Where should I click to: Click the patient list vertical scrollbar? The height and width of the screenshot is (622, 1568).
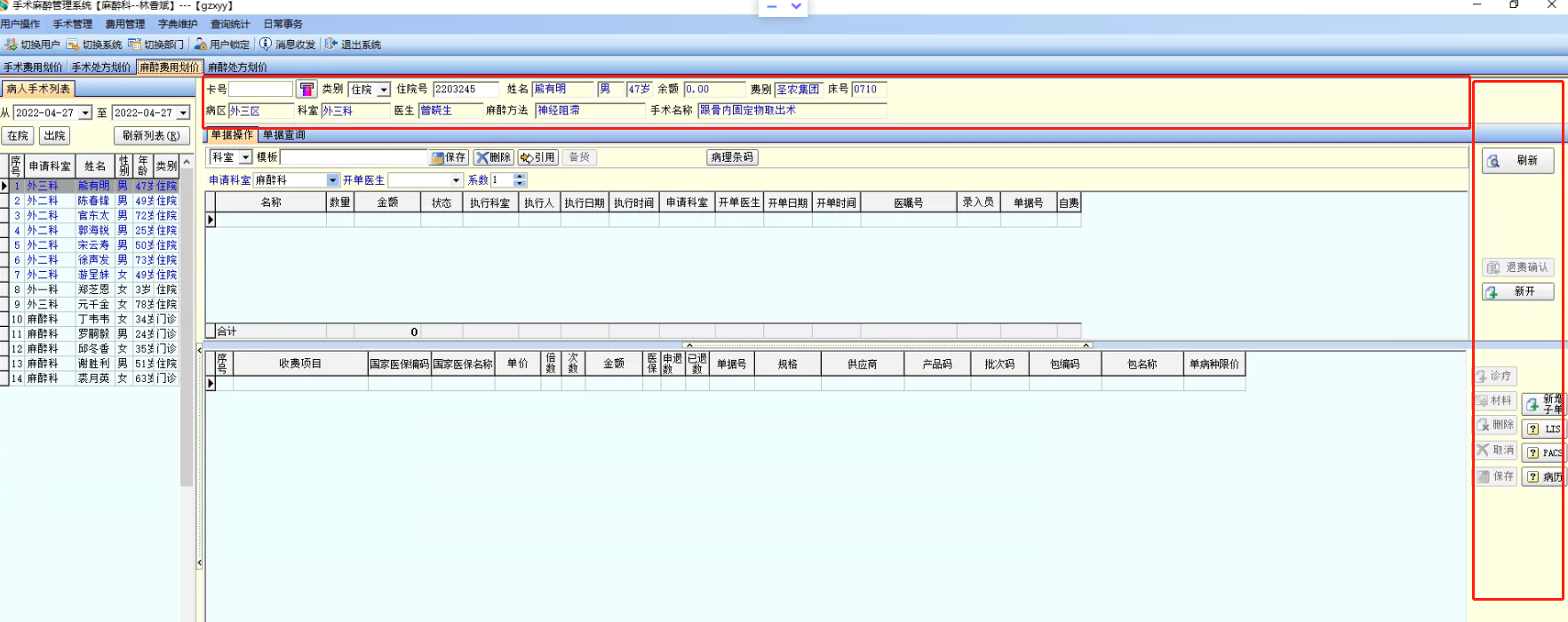(187, 329)
